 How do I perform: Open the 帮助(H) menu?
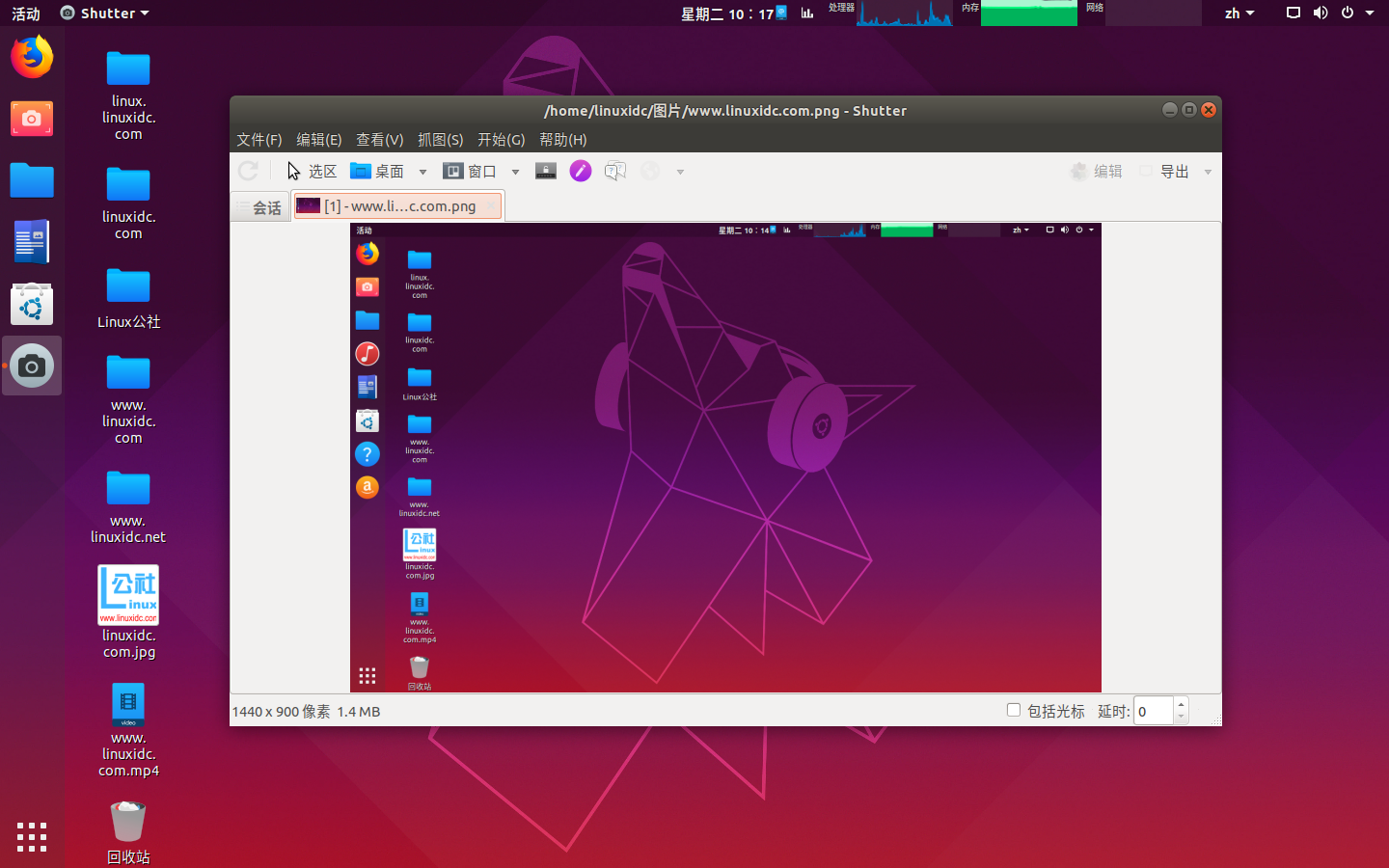pos(563,139)
